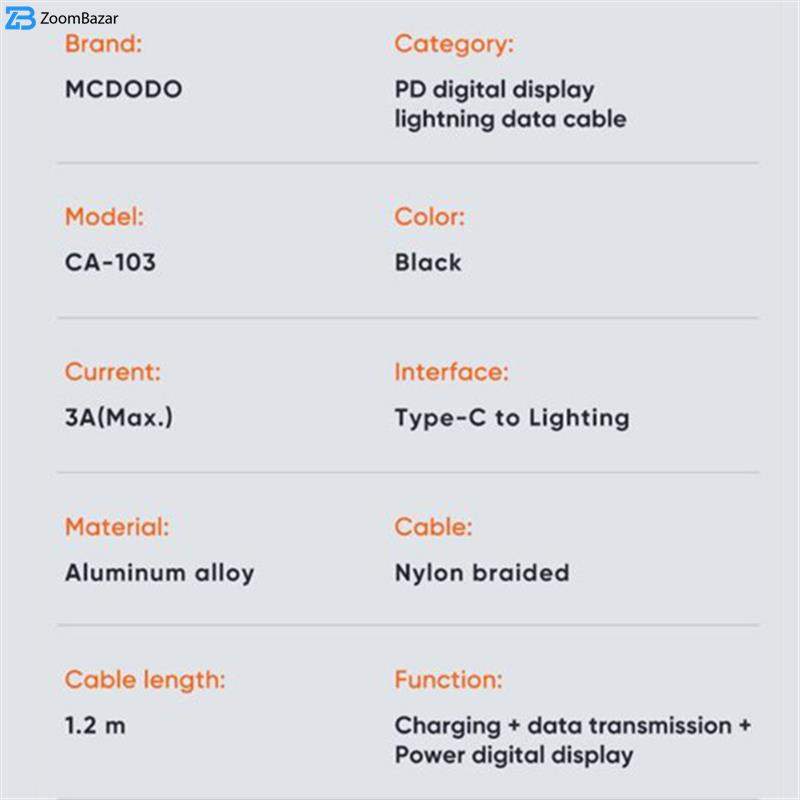This screenshot has width=800, height=800.
Task: Select the CA-103 model number
Action: (110, 263)
